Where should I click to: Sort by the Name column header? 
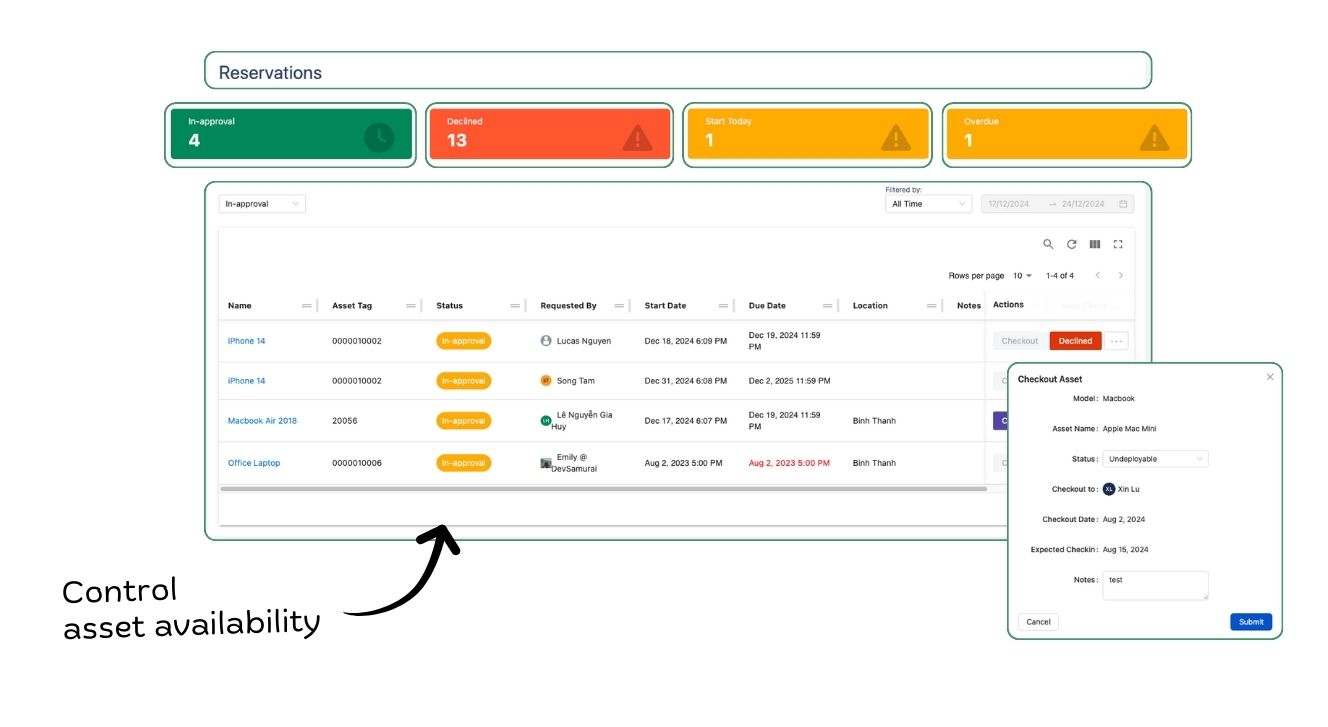click(240, 306)
